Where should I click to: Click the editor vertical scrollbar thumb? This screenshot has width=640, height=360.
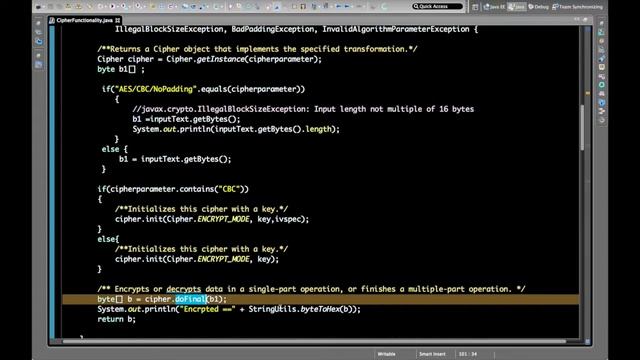coord(582,127)
